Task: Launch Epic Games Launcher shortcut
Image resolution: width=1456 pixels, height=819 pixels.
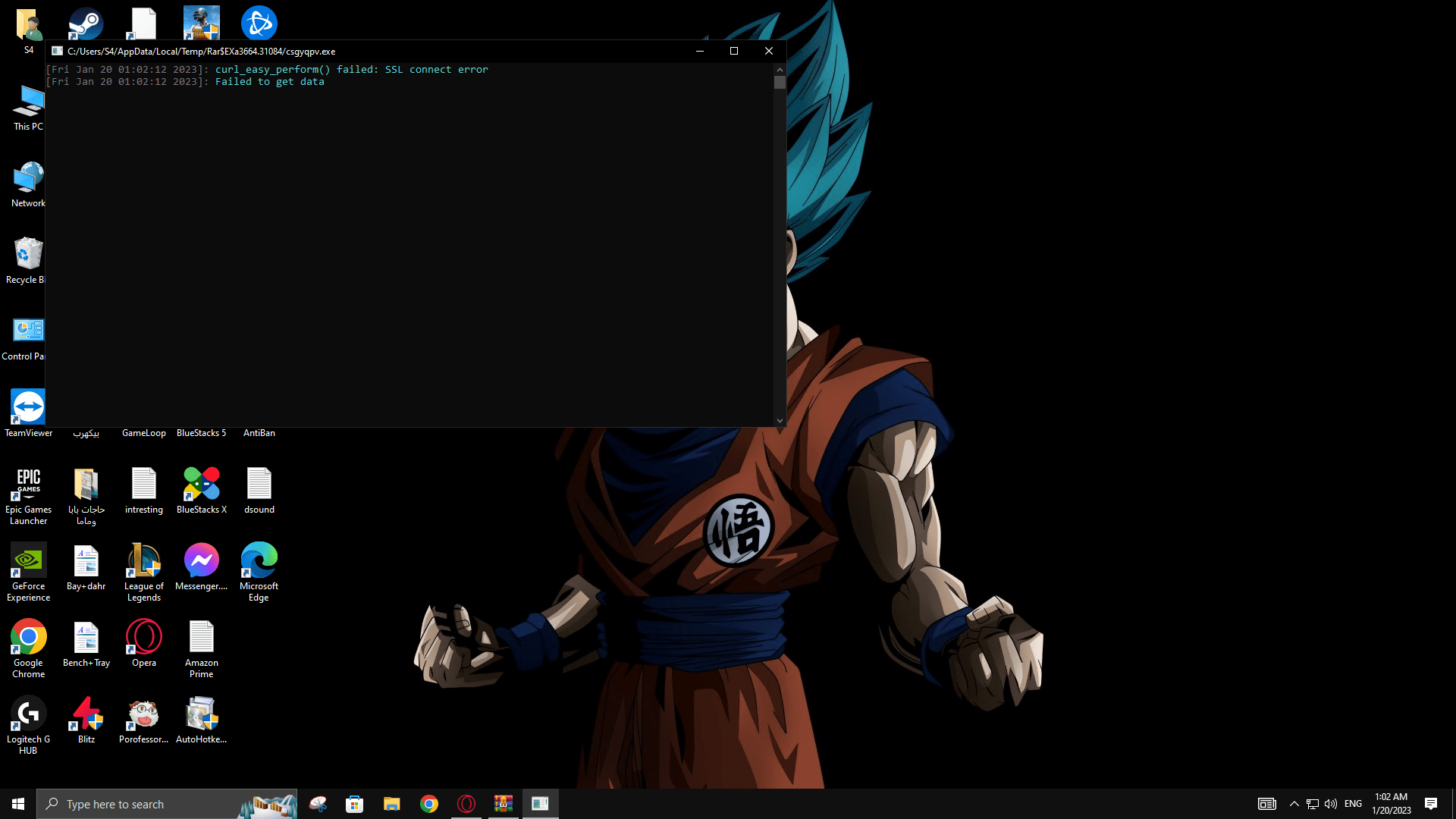Action: 29,496
